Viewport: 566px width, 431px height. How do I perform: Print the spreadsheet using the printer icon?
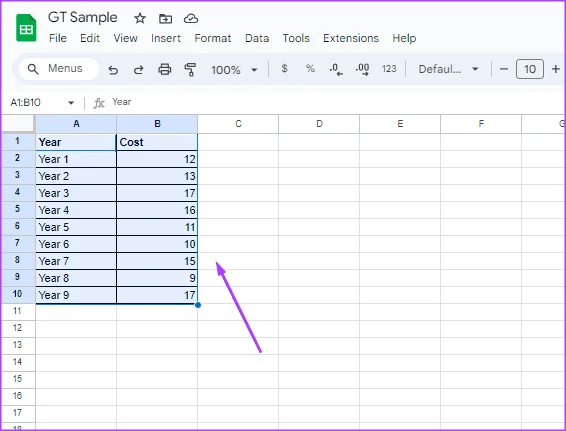tap(165, 69)
